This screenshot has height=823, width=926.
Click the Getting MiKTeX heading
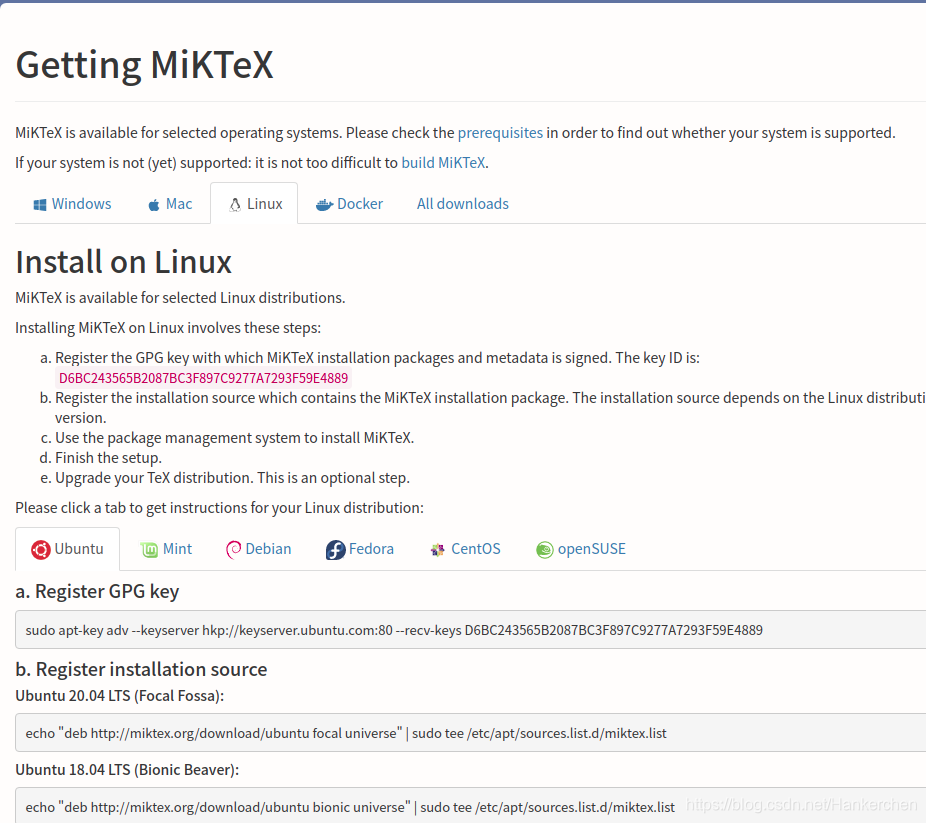145,65
